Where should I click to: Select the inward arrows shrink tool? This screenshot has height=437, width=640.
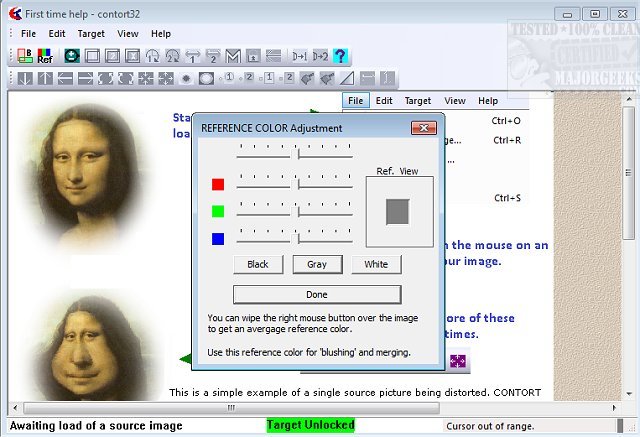[x=146, y=78]
